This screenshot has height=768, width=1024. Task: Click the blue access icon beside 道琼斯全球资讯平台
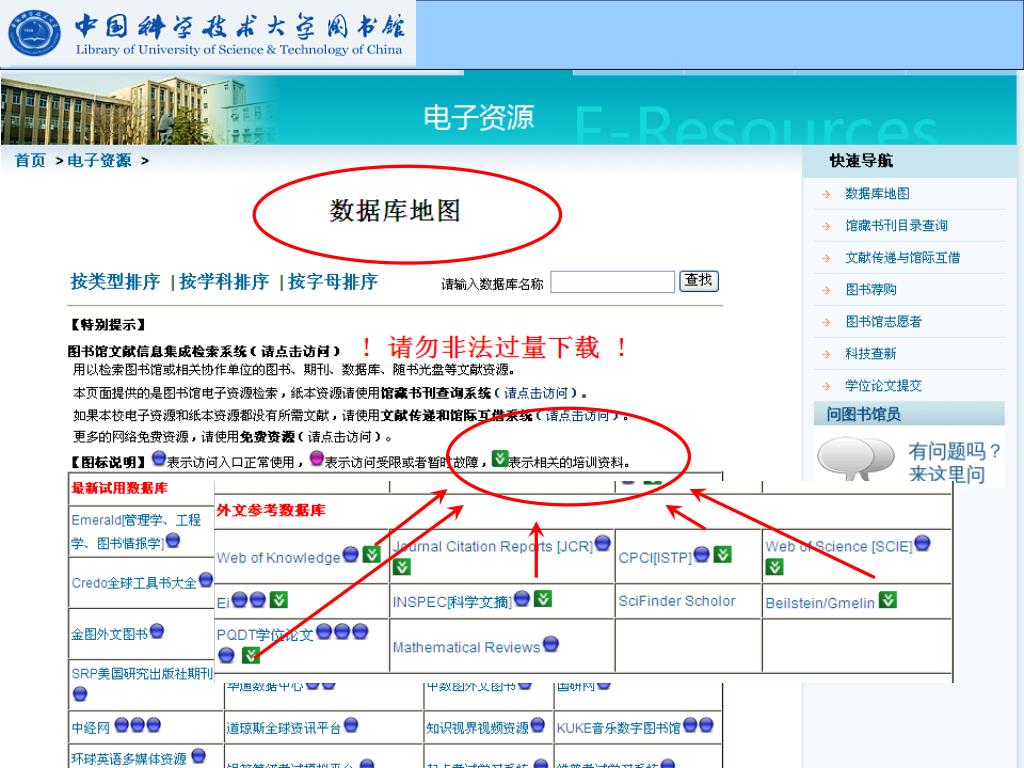[x=351, y=725]
